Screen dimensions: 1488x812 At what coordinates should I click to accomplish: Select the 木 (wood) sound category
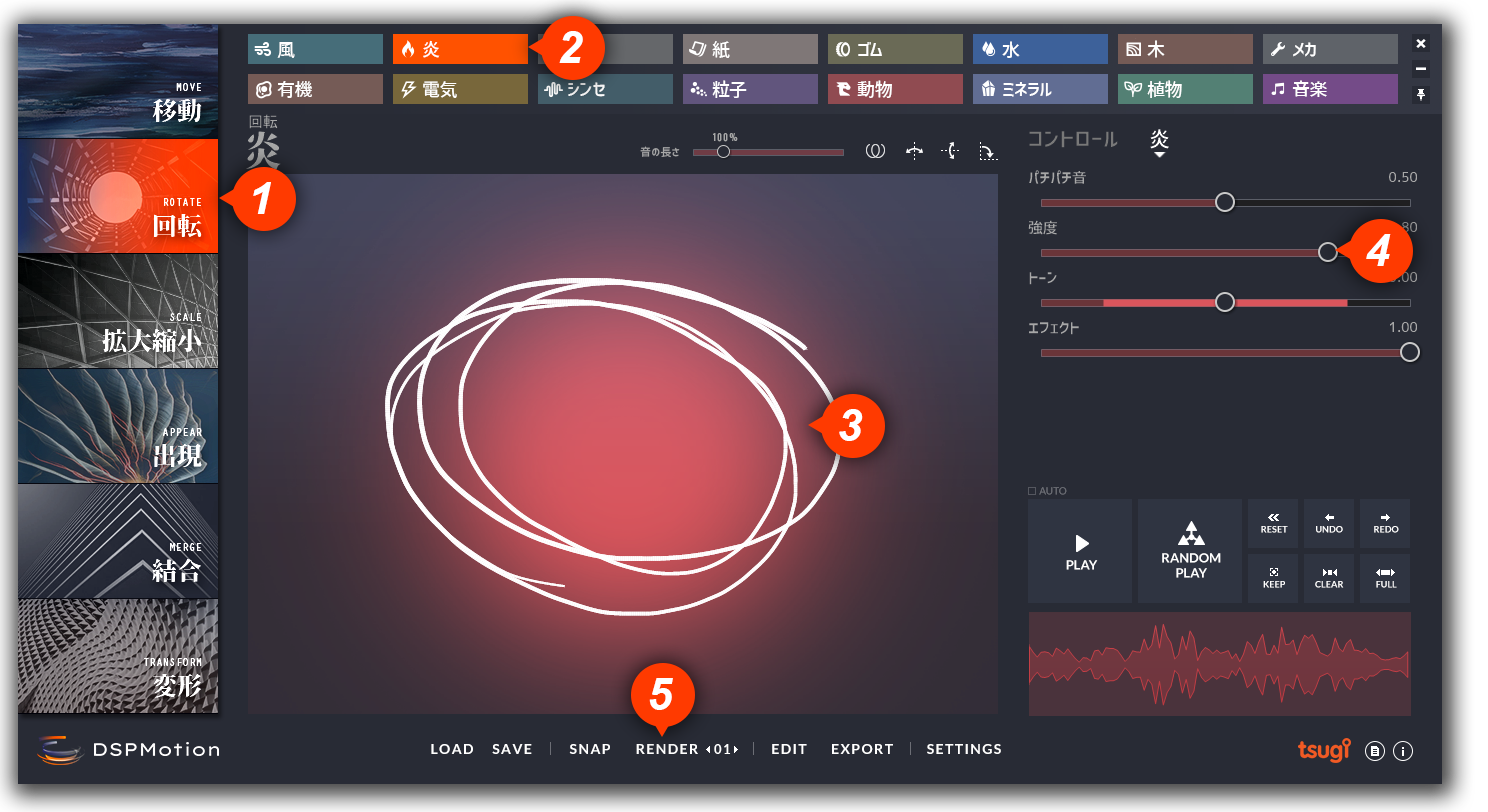point(1185,49)
